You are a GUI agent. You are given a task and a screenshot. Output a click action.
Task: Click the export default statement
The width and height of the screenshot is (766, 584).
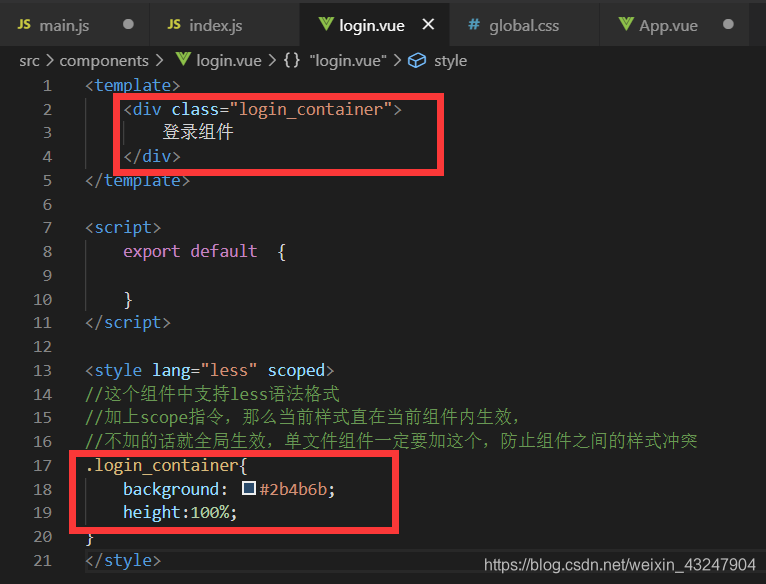190,251
